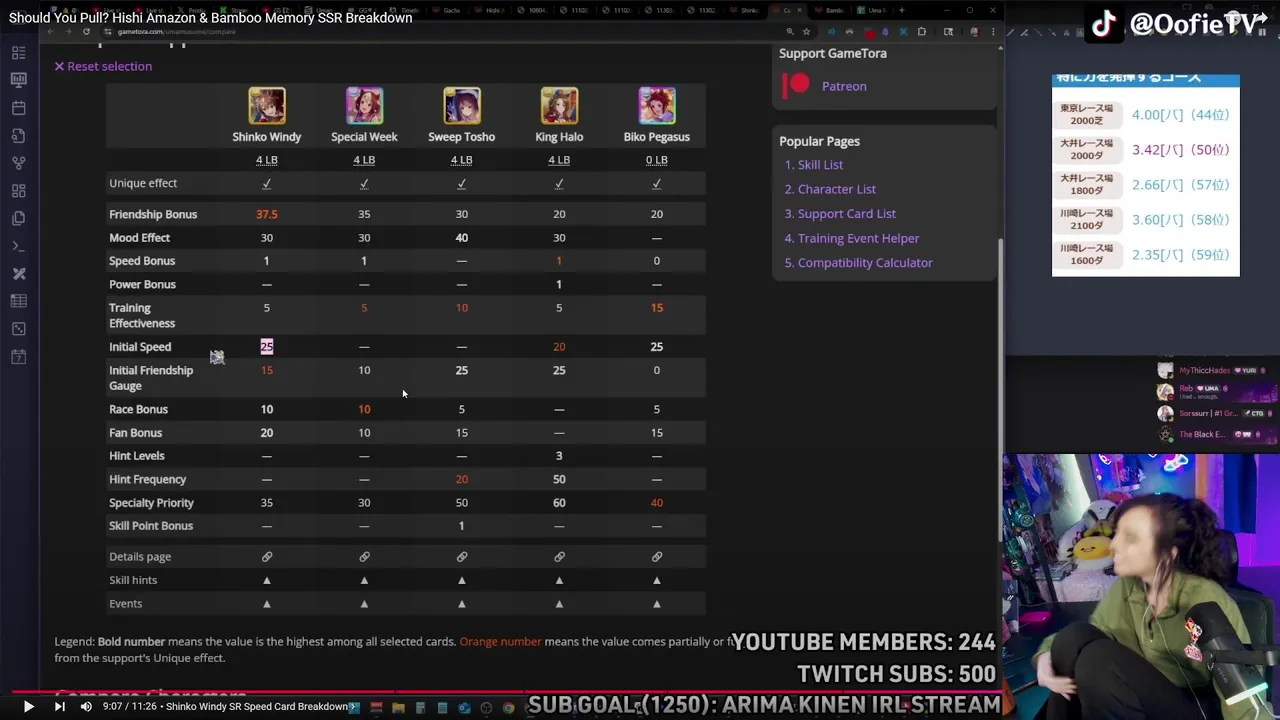The width and height of the screenshot is (1280, 720).
Task: Open Sweep Tosho details page link icon
Action: point(461,557)
